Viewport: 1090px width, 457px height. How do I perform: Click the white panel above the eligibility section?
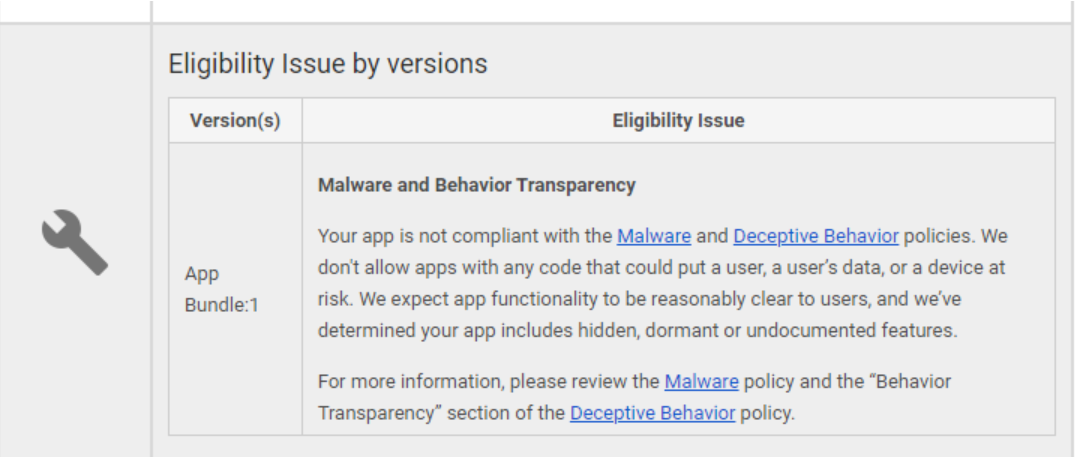point(612,10)
